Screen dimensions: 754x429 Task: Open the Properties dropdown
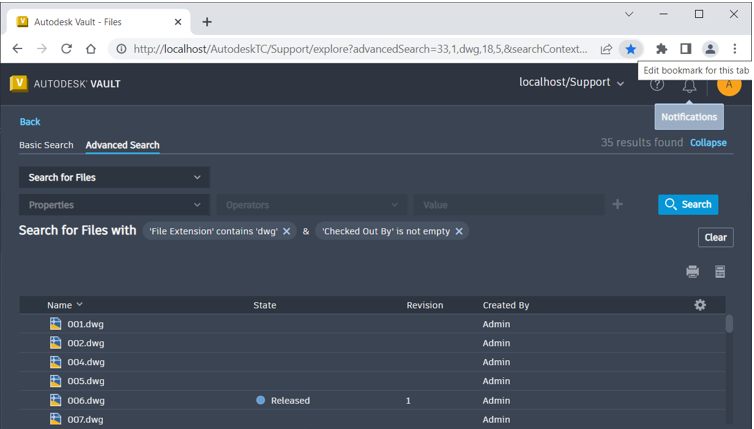coord(114,205)
